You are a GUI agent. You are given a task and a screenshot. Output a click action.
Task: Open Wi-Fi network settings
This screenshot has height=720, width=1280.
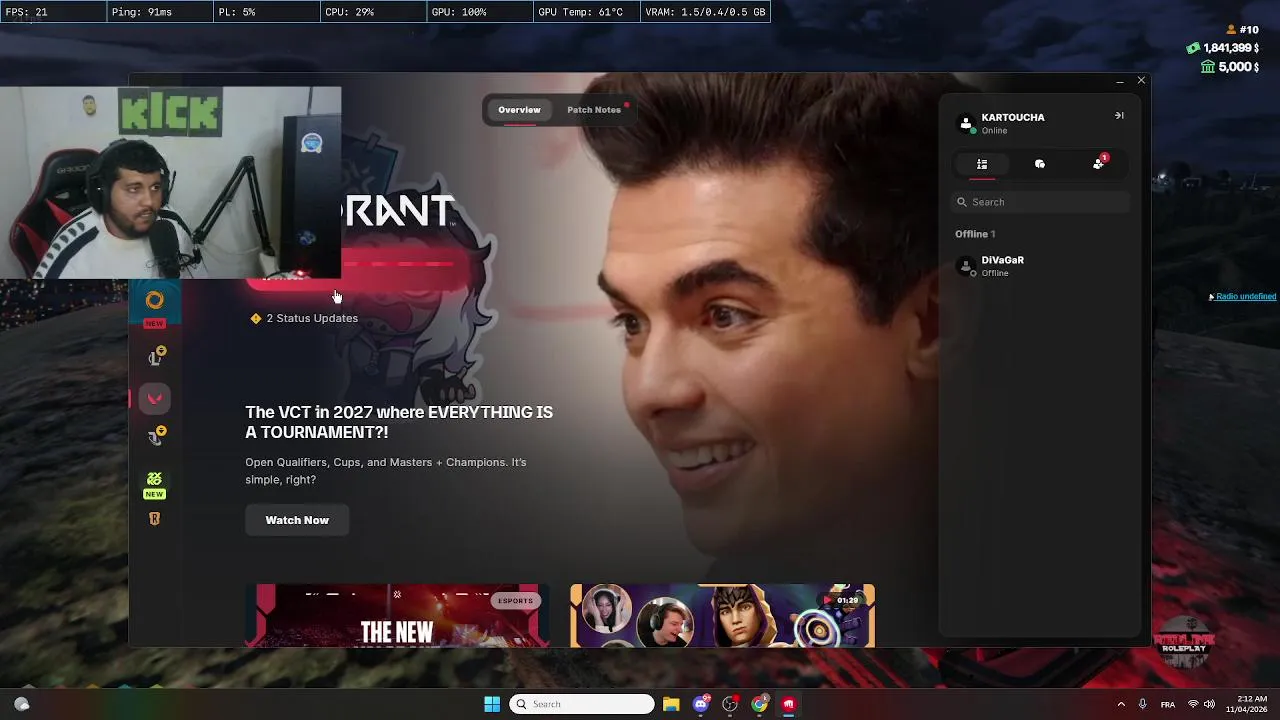[x=1192, y=704]
